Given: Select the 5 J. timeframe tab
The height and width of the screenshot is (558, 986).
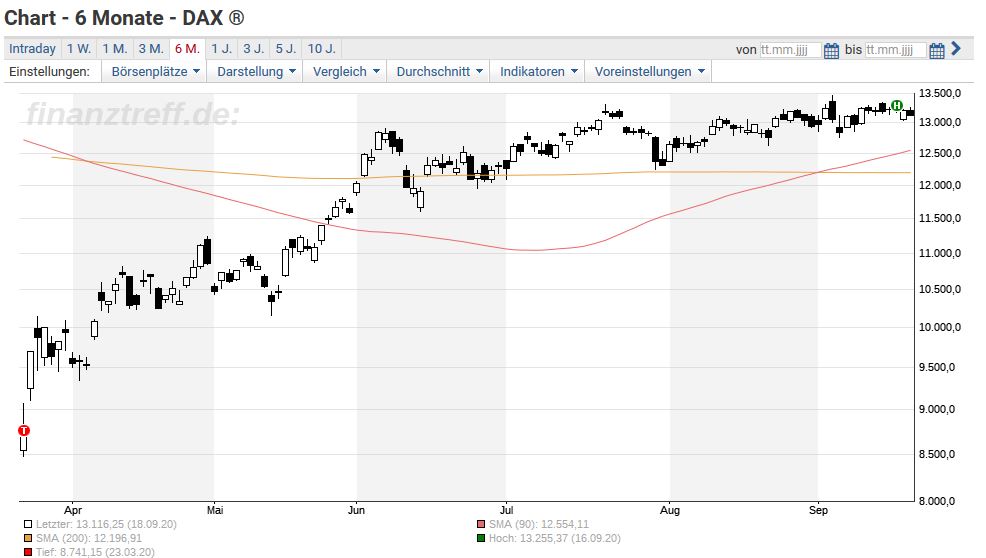Looking at the screenshot, I should point(285,48).
